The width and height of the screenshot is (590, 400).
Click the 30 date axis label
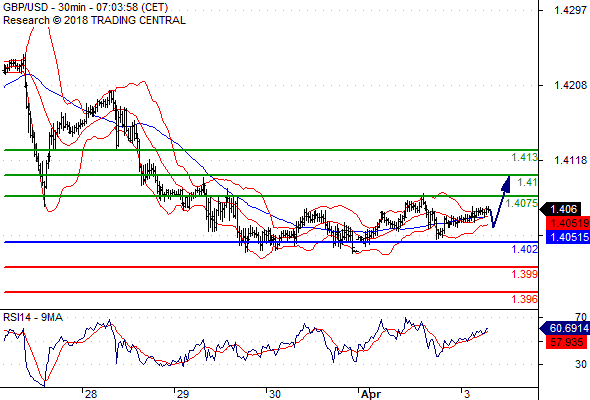[x=275, y=394]
